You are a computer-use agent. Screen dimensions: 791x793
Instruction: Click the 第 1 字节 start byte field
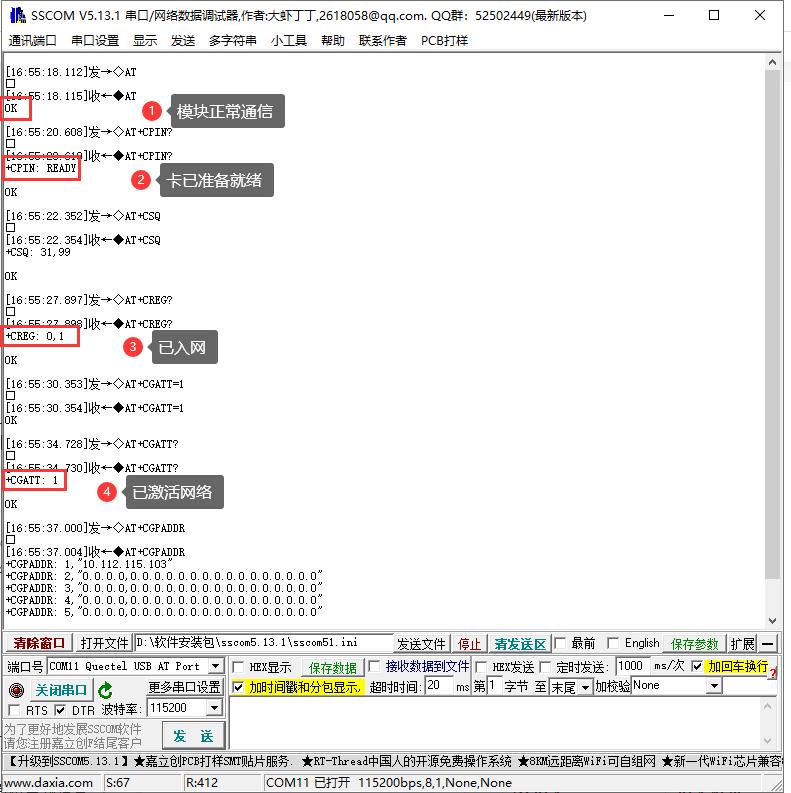click(494, 686)
